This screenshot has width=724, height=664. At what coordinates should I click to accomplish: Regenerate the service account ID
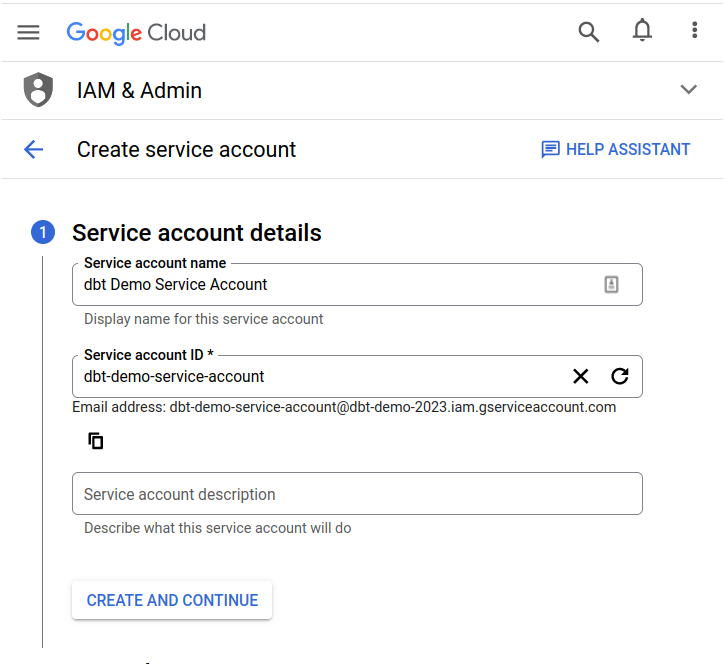click(x=620, y=376)
